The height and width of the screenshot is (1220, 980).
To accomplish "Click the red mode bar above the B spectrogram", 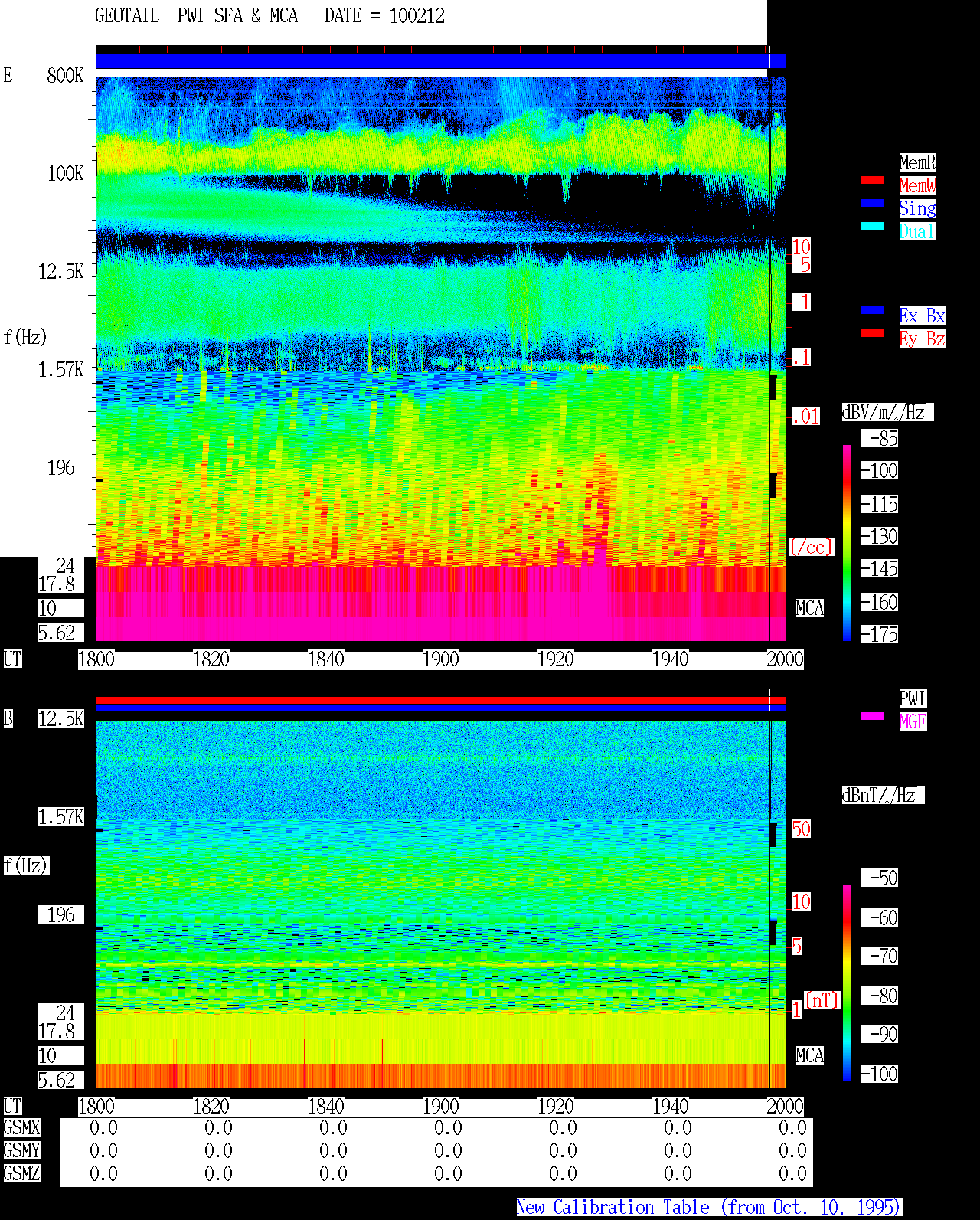I will click(440, 700).
